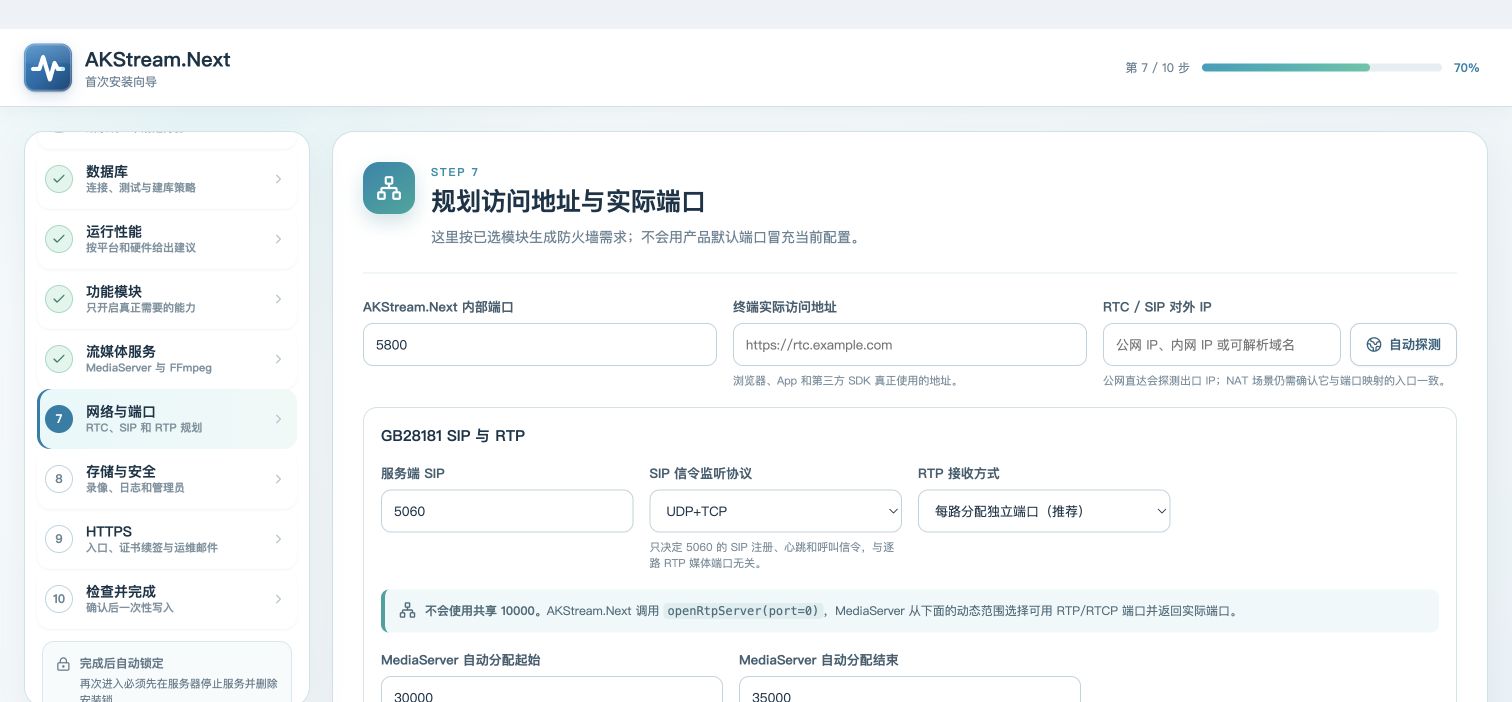Click the AKStream.Next pulse logo icon
Viewport: 1512px width, 702px height.
point(48,67)
